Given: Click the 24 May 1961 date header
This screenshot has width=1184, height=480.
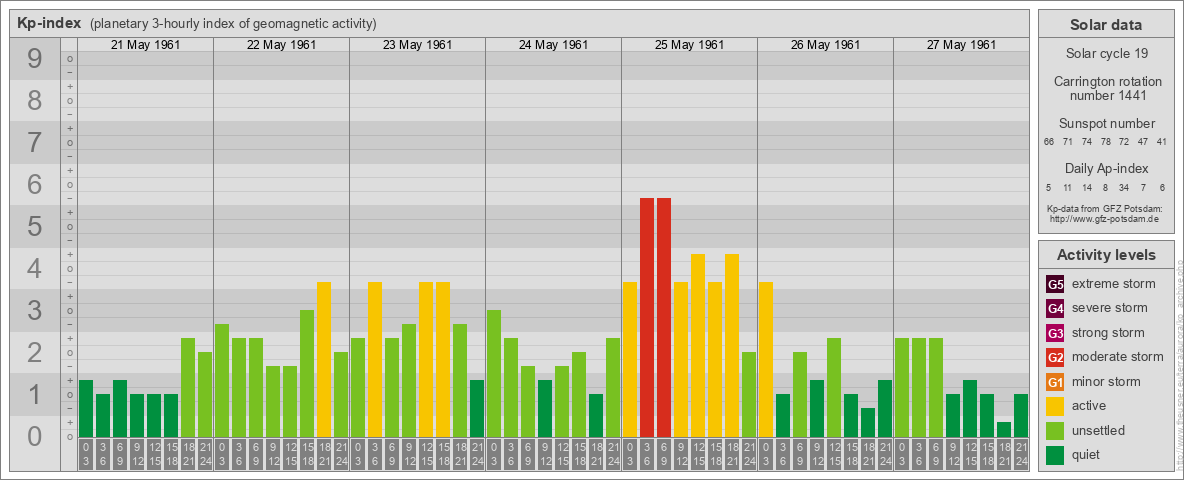Looking at the screenshot, I should pyautogui.click(x=553, y=45).
